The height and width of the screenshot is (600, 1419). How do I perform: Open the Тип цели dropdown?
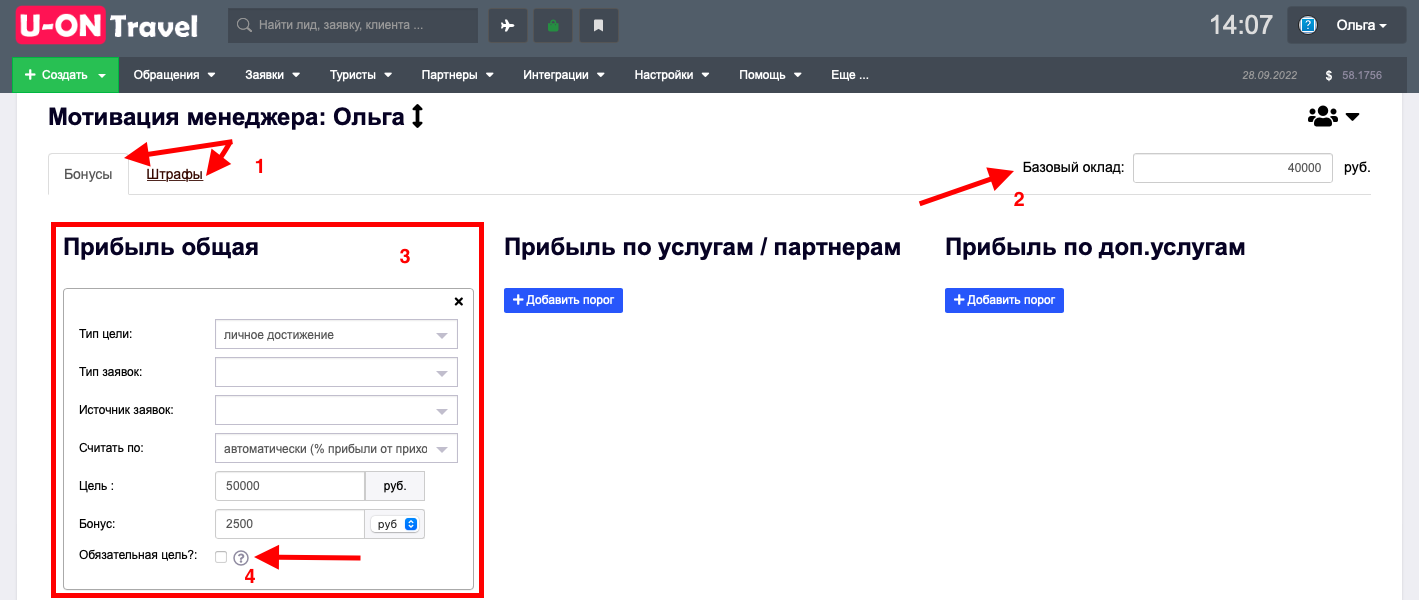[x=336, y=334]
